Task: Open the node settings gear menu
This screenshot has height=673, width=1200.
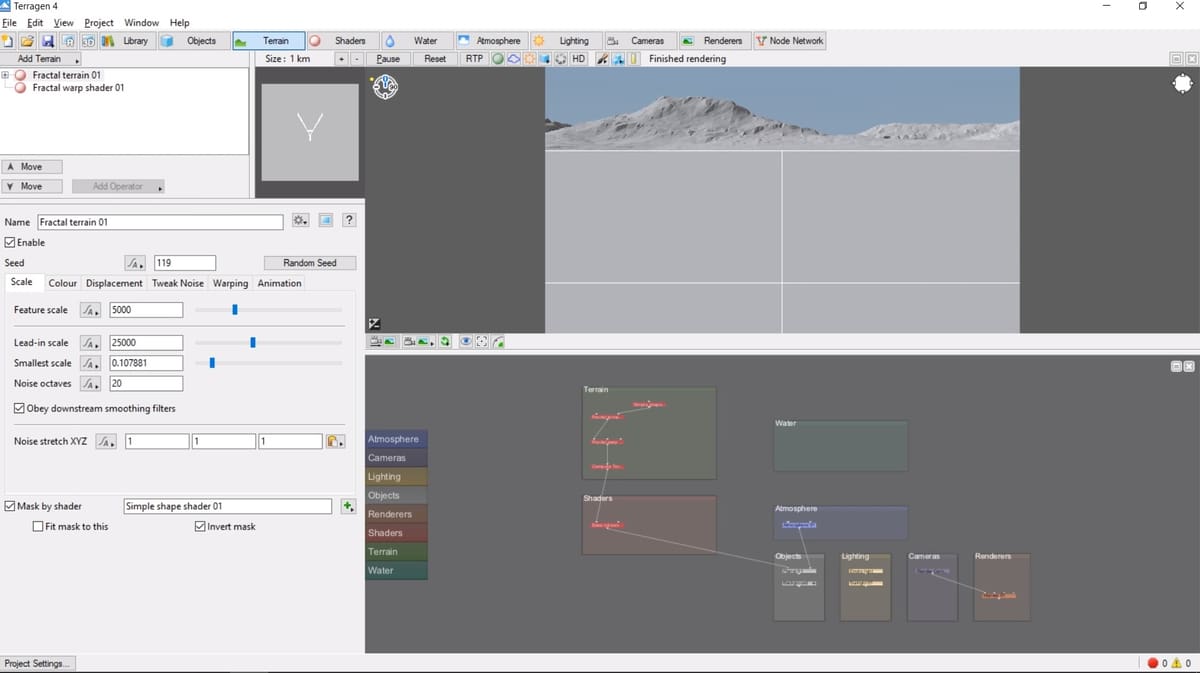Action: 300,220
